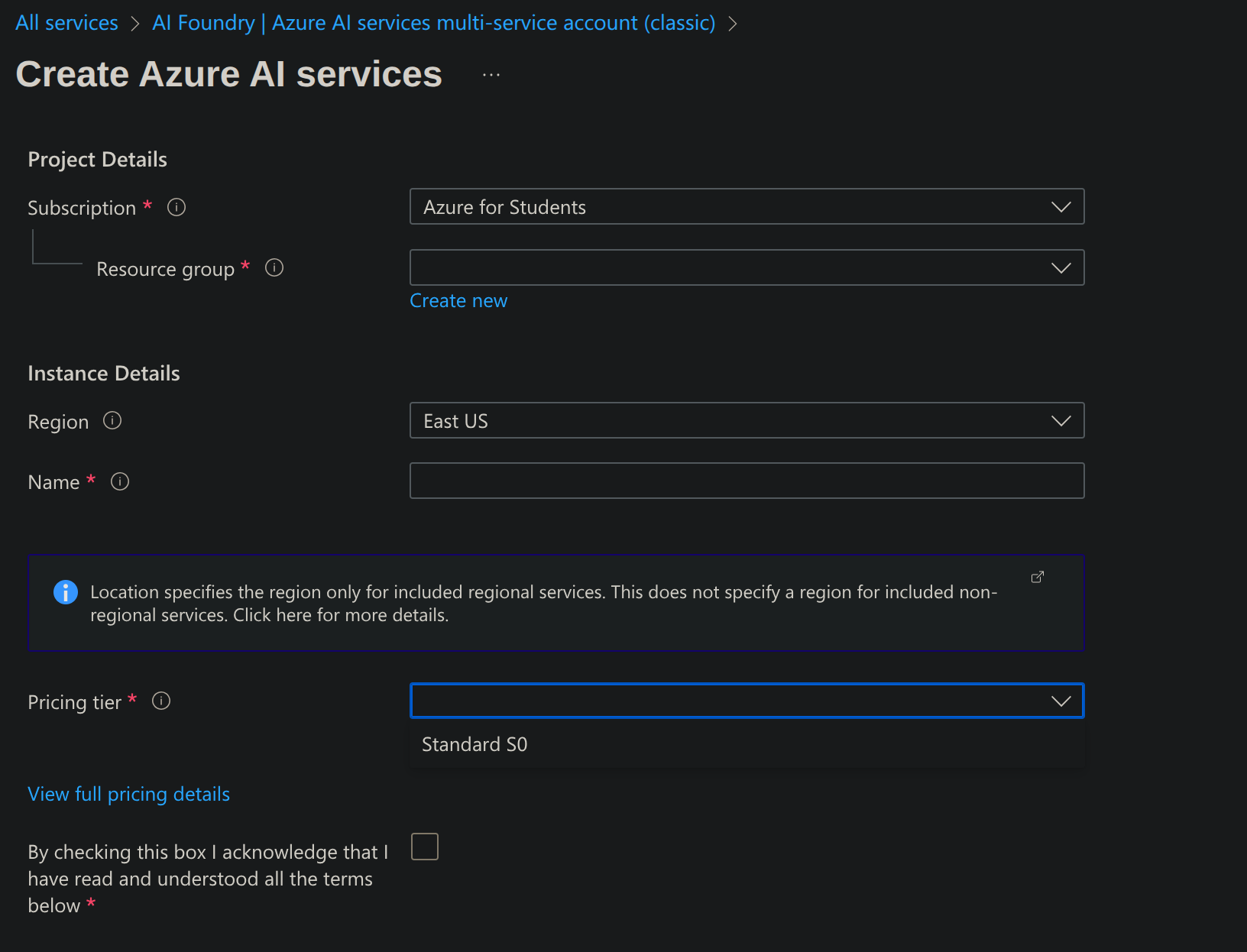Open Subscription info tooltip icon
Viewport: 1247px width, 952px height.
pyautogui.click(x=177, y=207)
